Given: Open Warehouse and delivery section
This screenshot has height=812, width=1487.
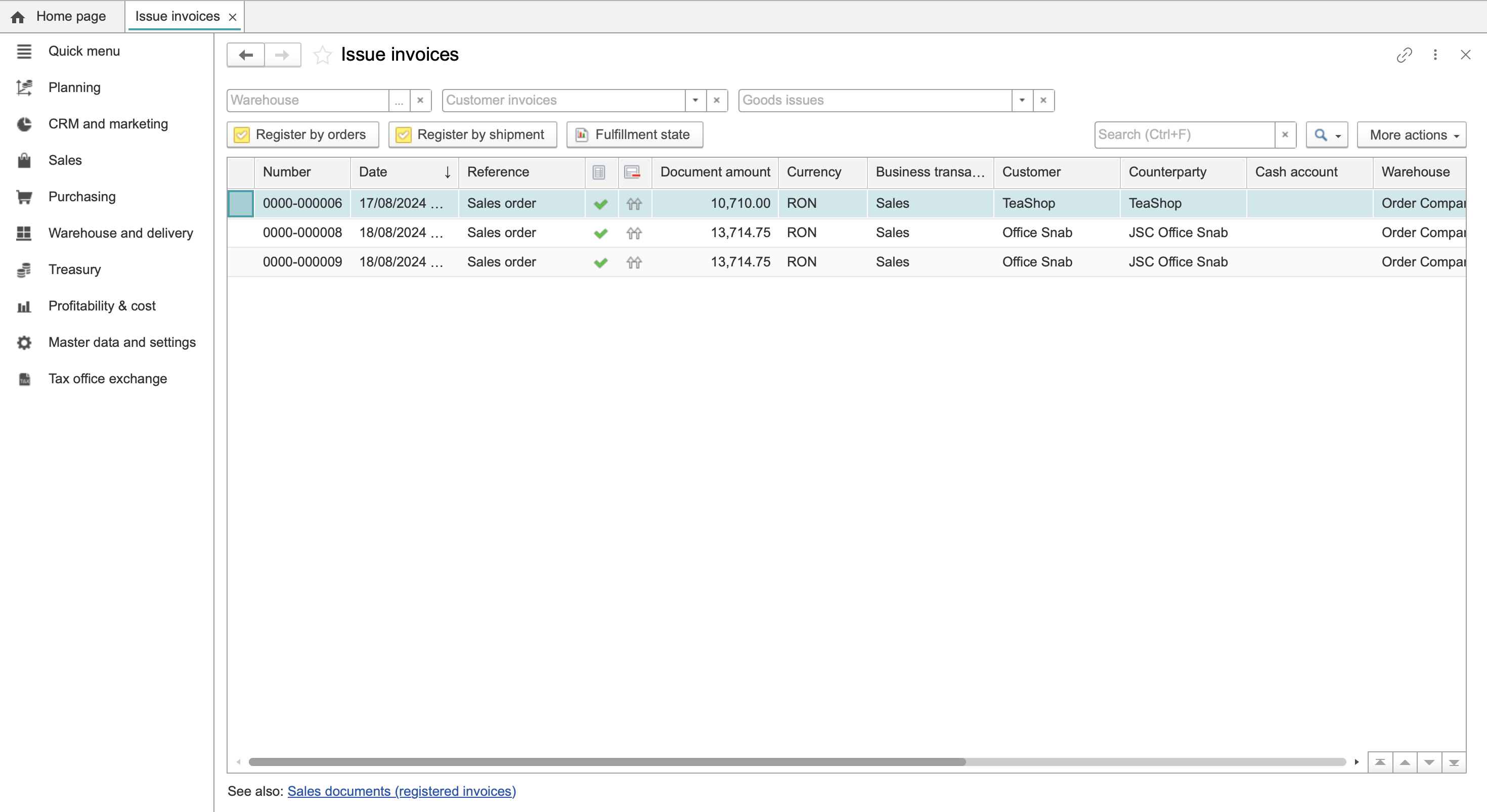Looking at the screenshot, I should 120,233.
